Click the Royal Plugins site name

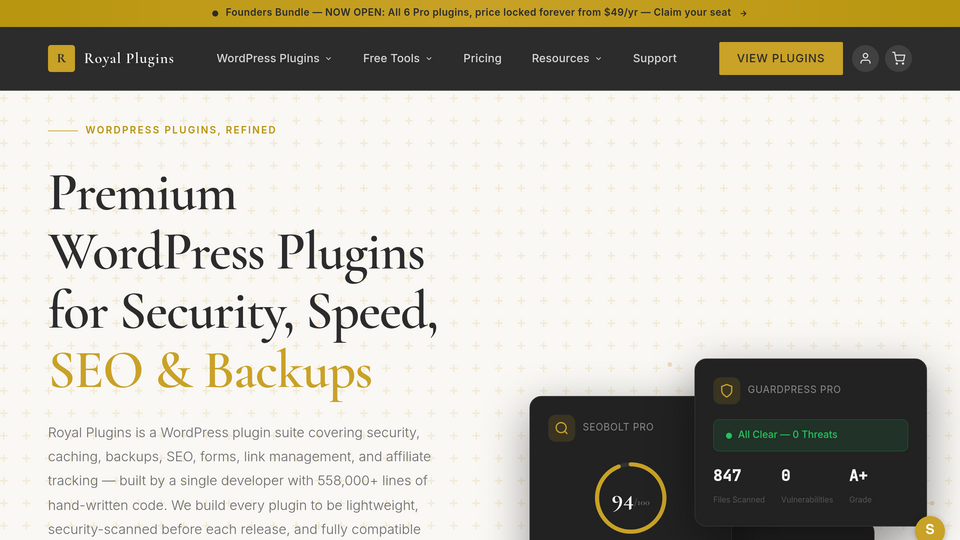(x=129, y=59)
